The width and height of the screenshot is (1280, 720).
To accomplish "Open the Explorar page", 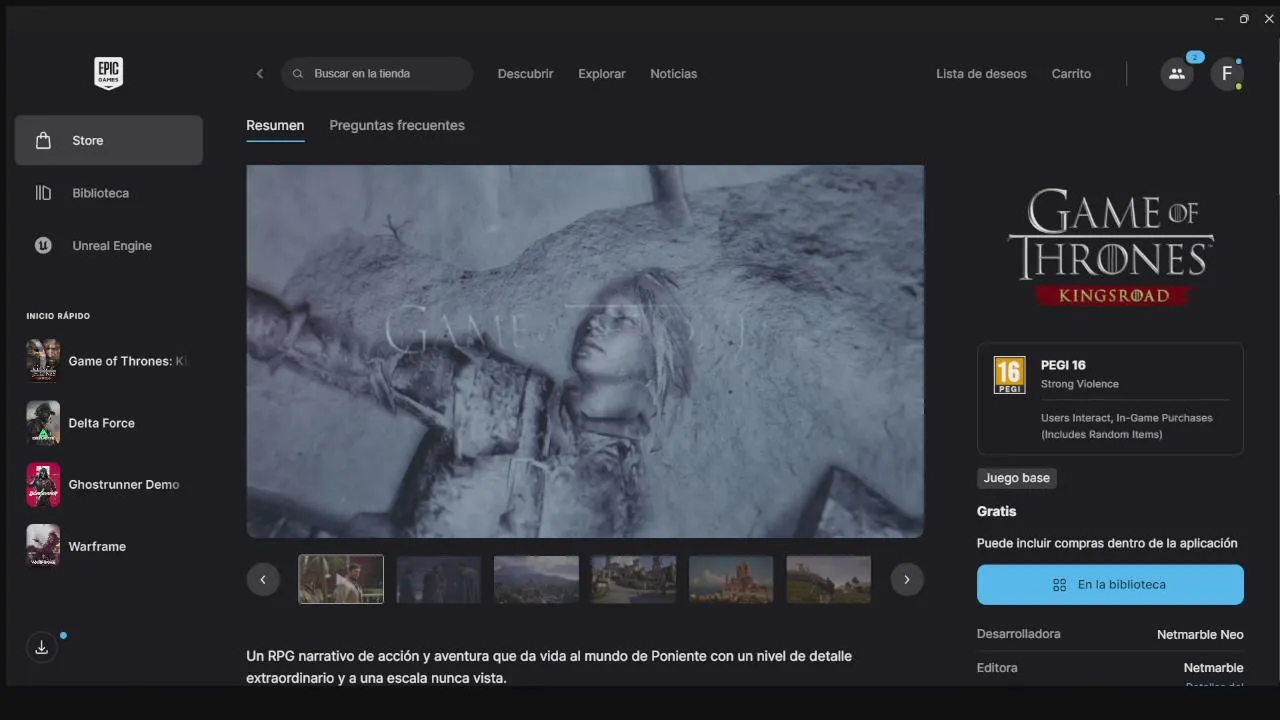I will click(x=602, y=74).
